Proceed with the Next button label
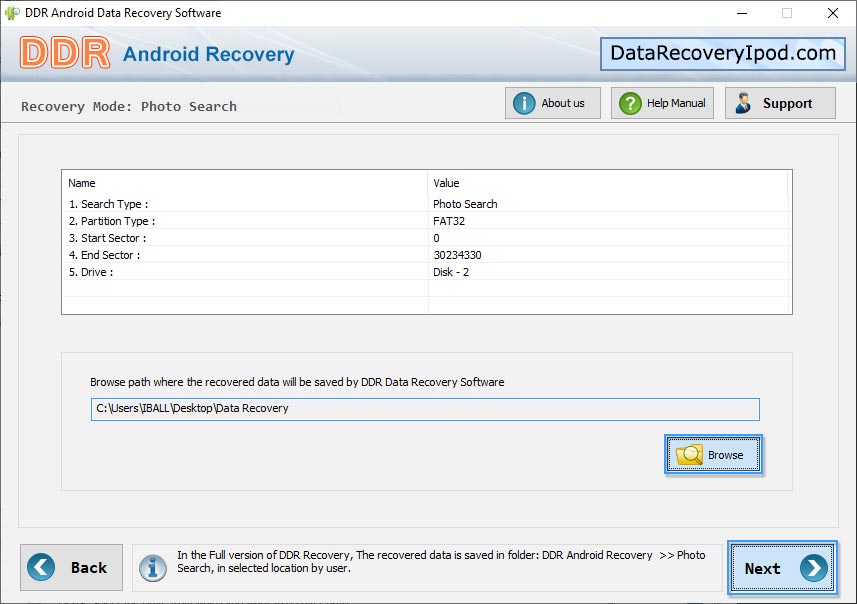 point(762,568)
